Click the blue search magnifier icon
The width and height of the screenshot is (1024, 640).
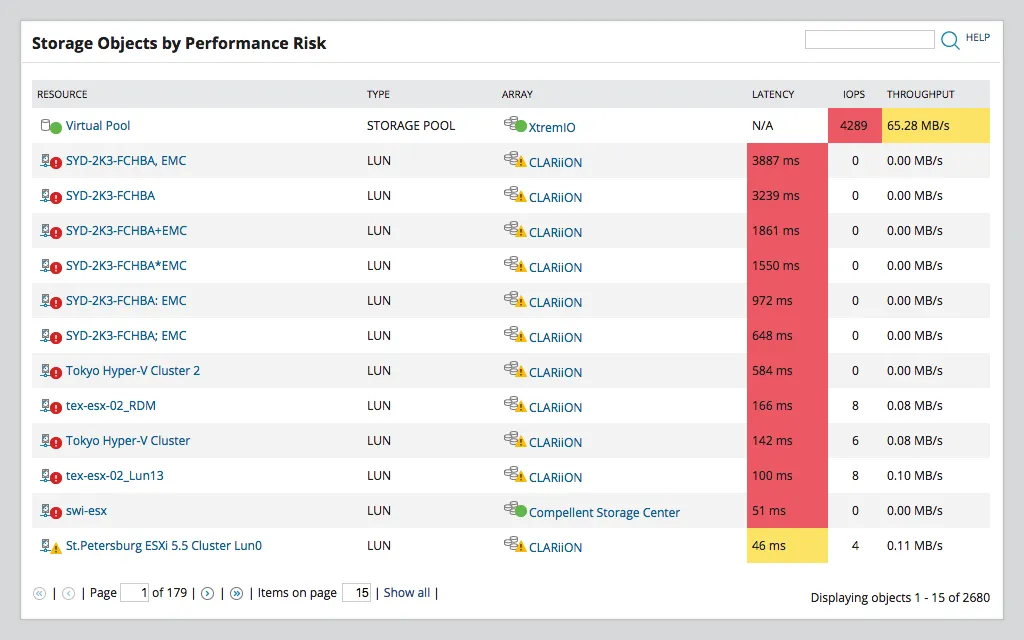tap(949, 39)
